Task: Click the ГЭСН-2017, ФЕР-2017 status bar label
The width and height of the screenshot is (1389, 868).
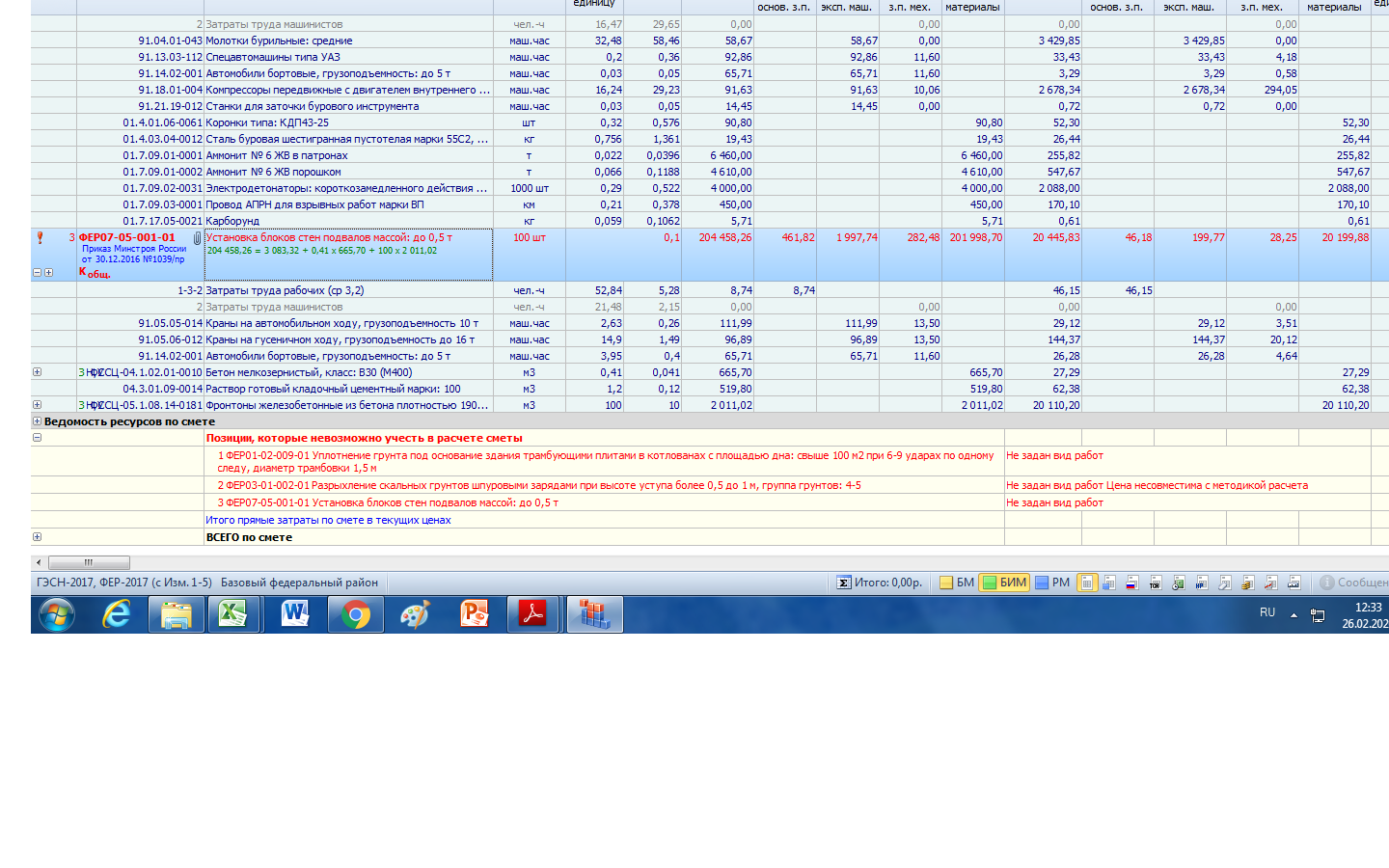Action: coord(124,583)
